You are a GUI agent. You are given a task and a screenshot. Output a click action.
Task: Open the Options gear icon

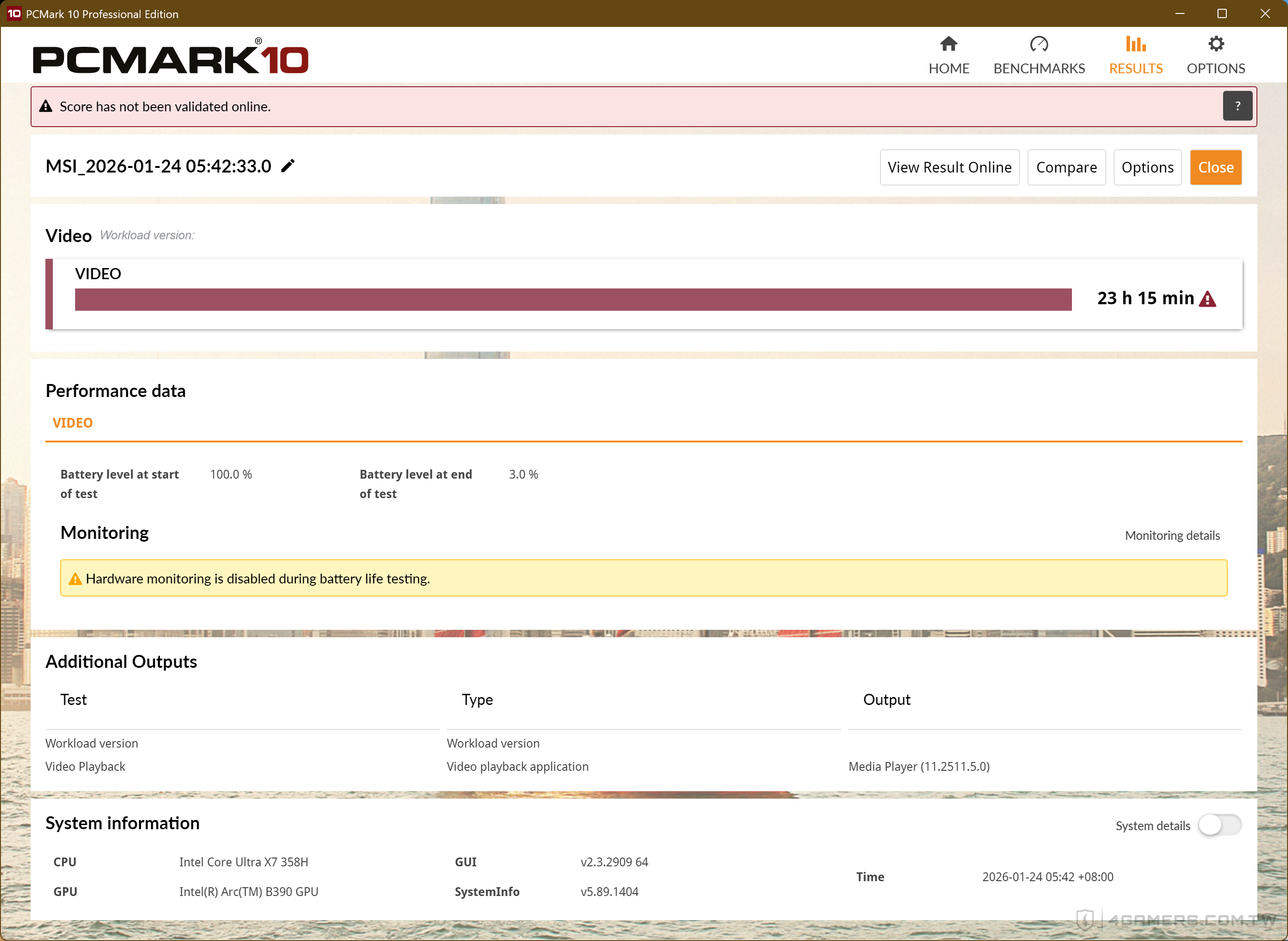tap(1216, 44)
